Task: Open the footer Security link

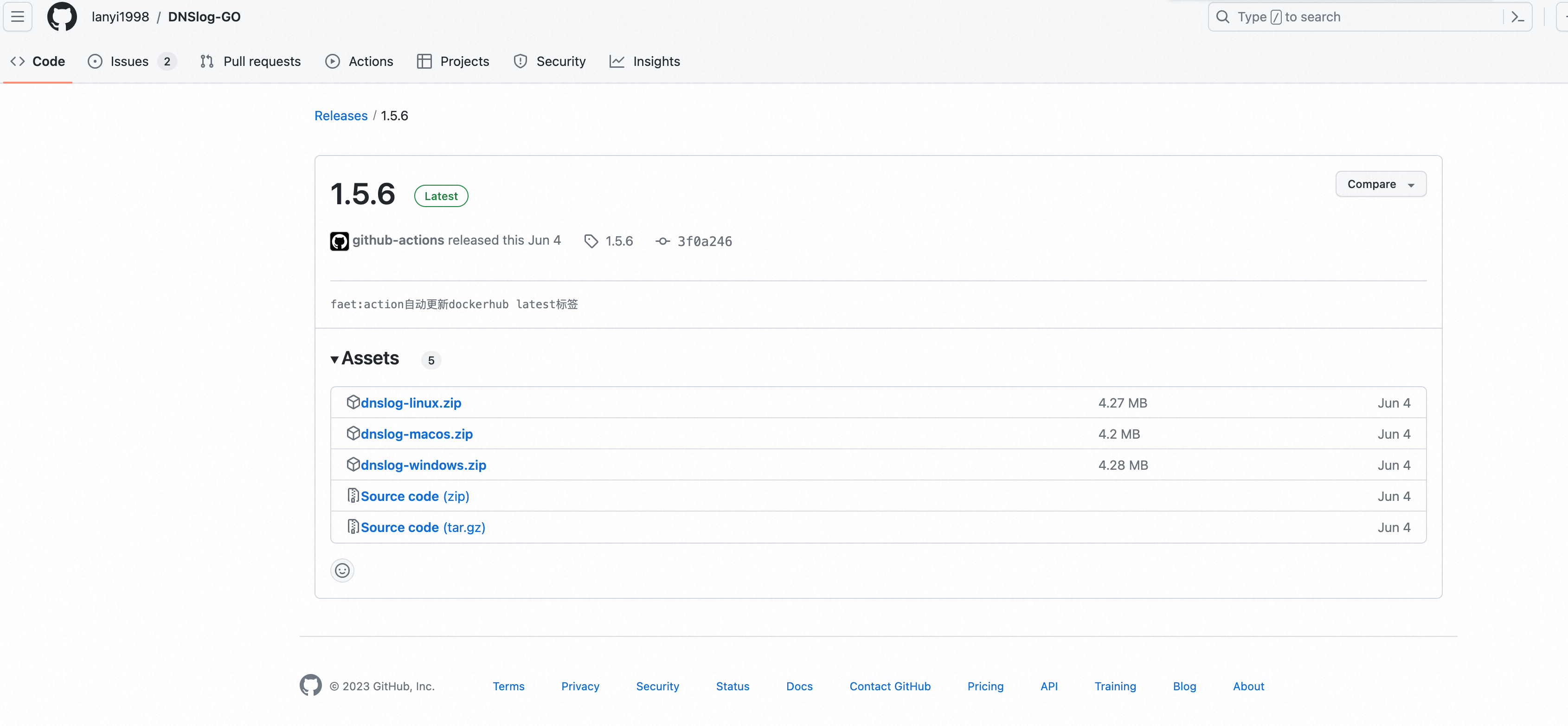Action: 657,686
